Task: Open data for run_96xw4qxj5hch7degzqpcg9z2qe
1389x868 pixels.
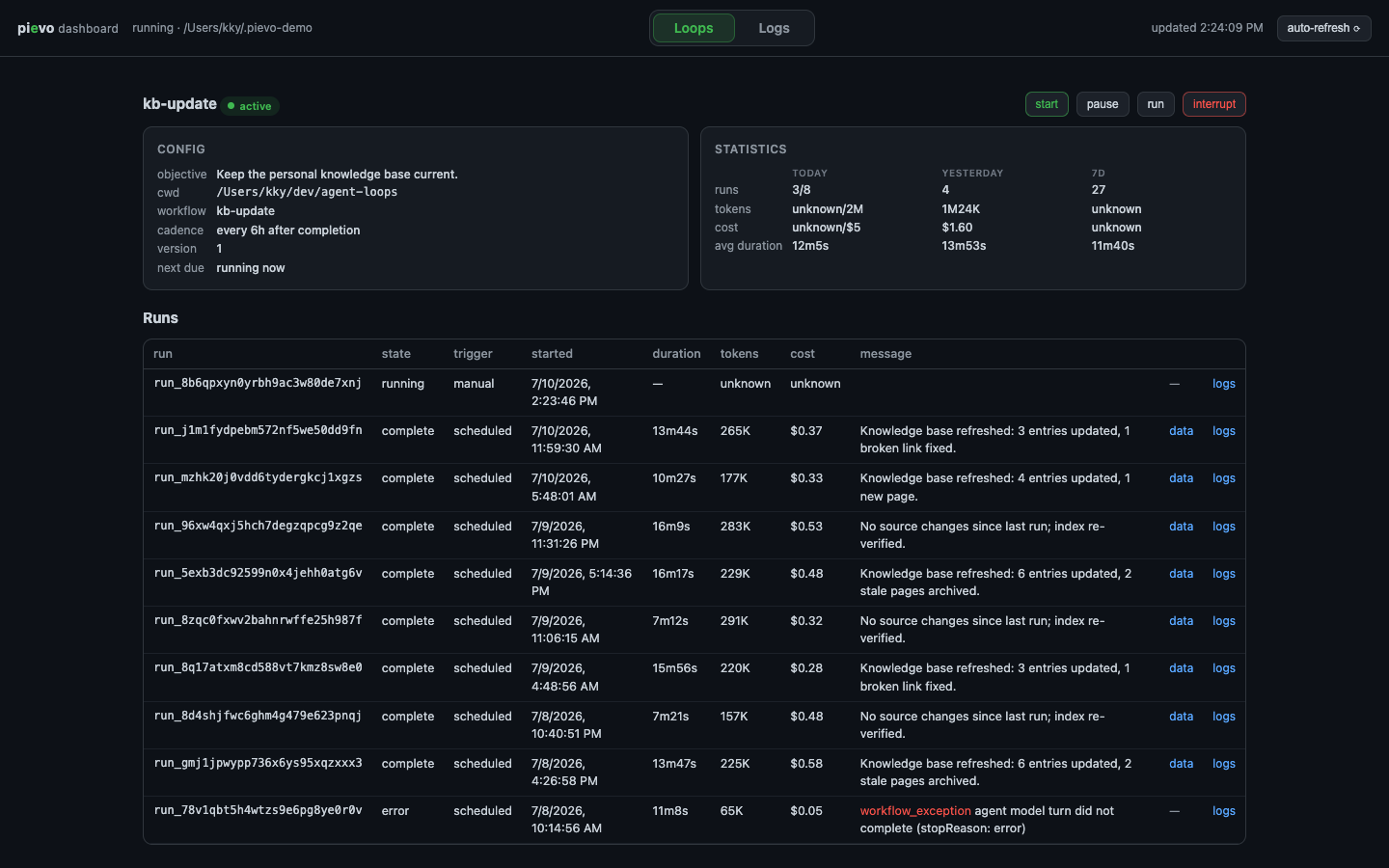Action: [x=1181, y=527]
